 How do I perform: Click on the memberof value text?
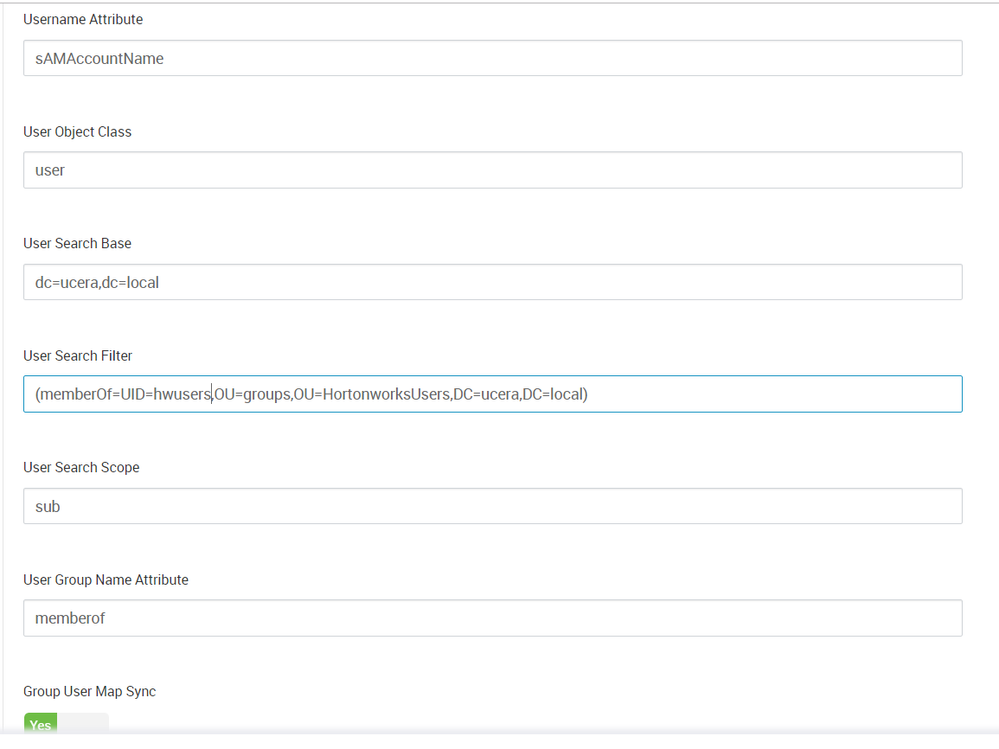[70, 618]
